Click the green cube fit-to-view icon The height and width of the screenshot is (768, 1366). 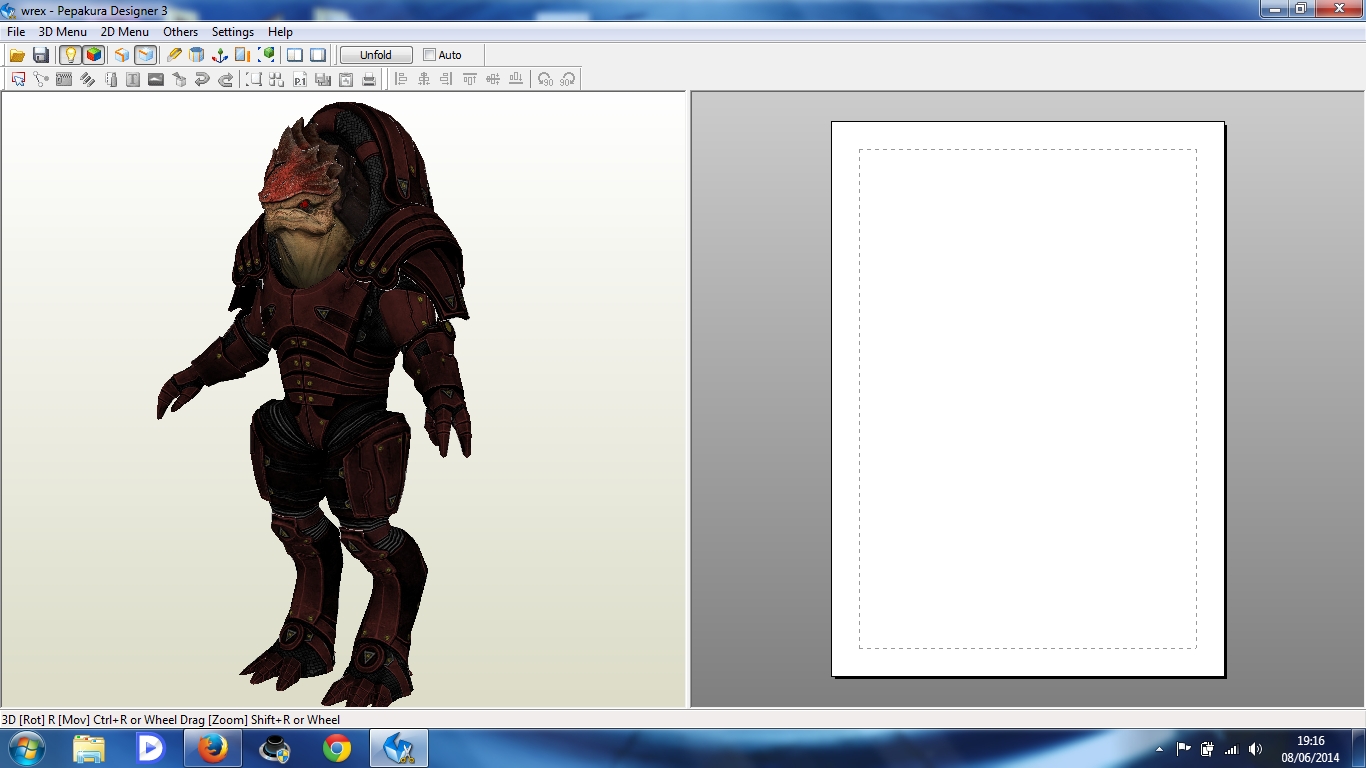coord(267,55)
